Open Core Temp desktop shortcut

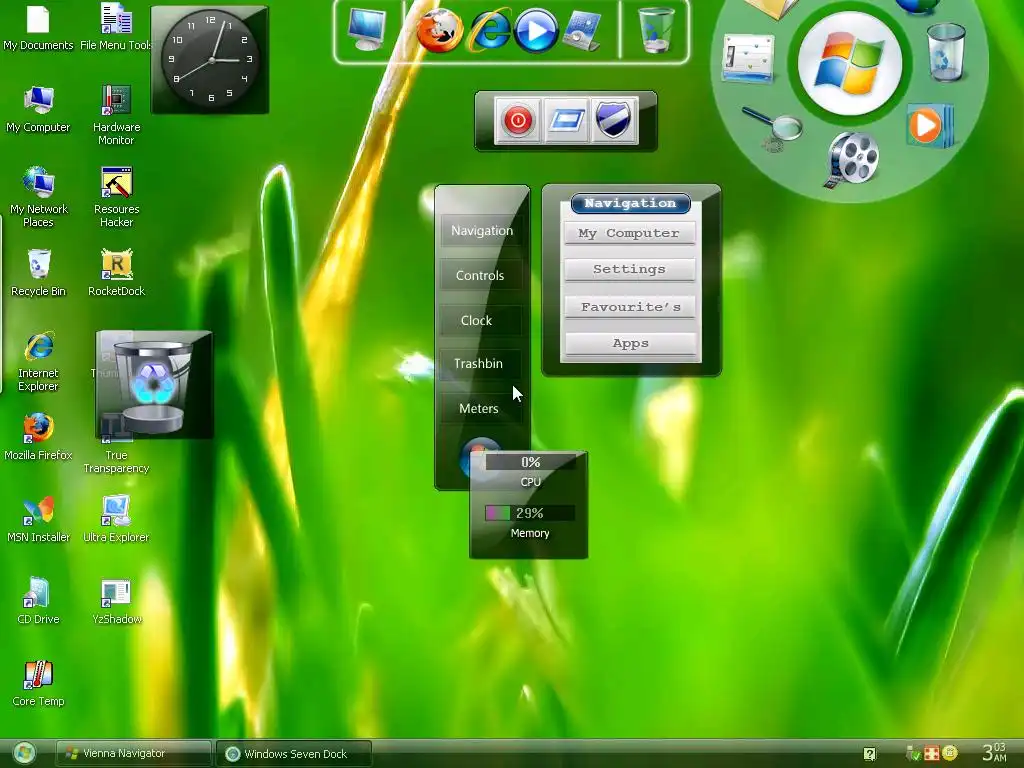(x=38, y=683)
